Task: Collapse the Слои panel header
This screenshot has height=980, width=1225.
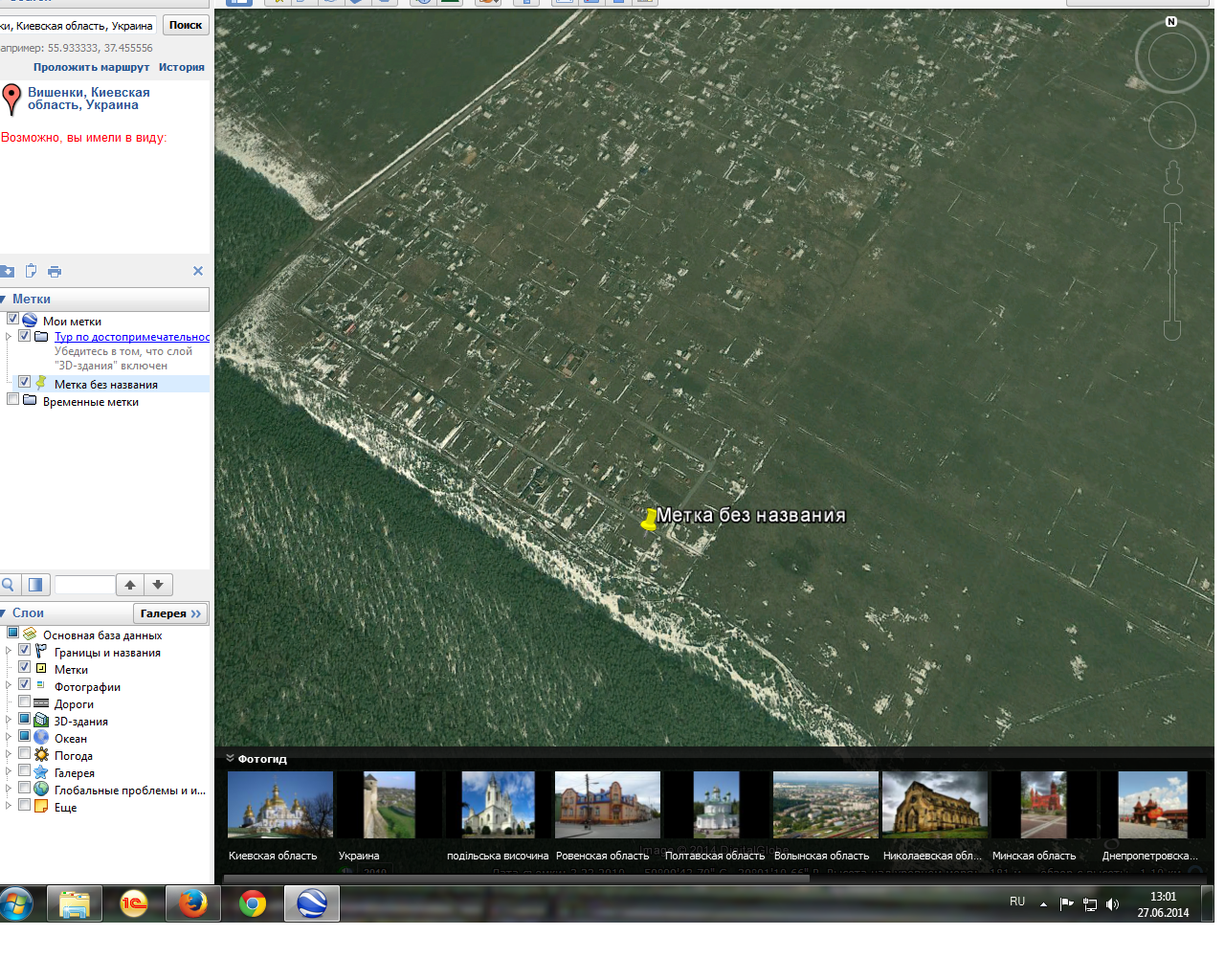Action: click(4, 613)
